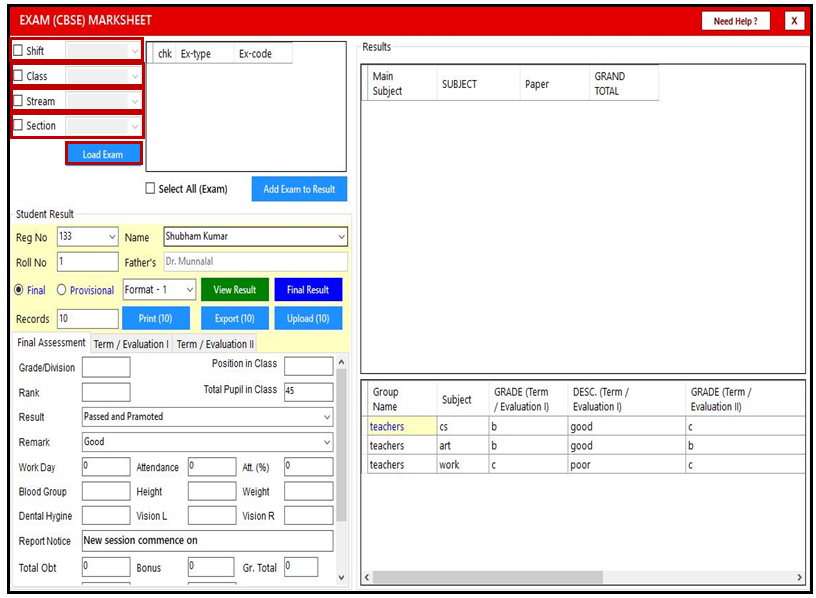Open the student Name dropdown
This screenshot has height=598, width=816.
[341, 237]
